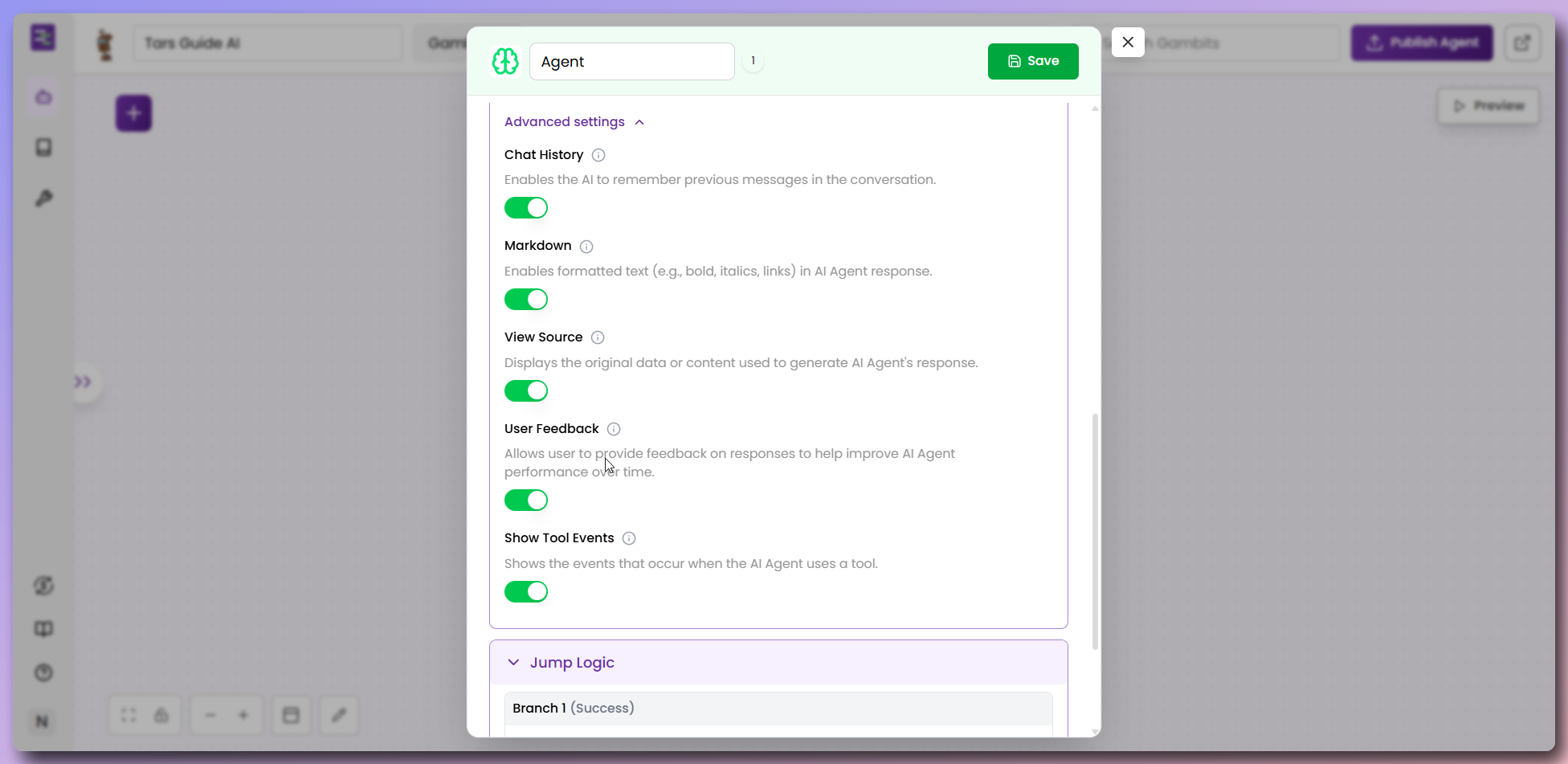1568x764 pixels.
Task: Click the Publish Agent button
Action: coord(1422,43)
